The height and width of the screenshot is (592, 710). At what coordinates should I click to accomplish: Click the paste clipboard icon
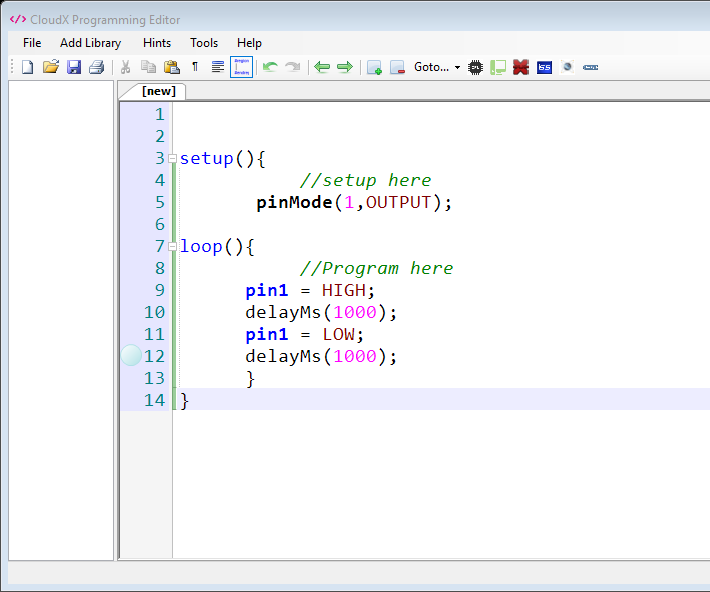[x=171, y=67]
